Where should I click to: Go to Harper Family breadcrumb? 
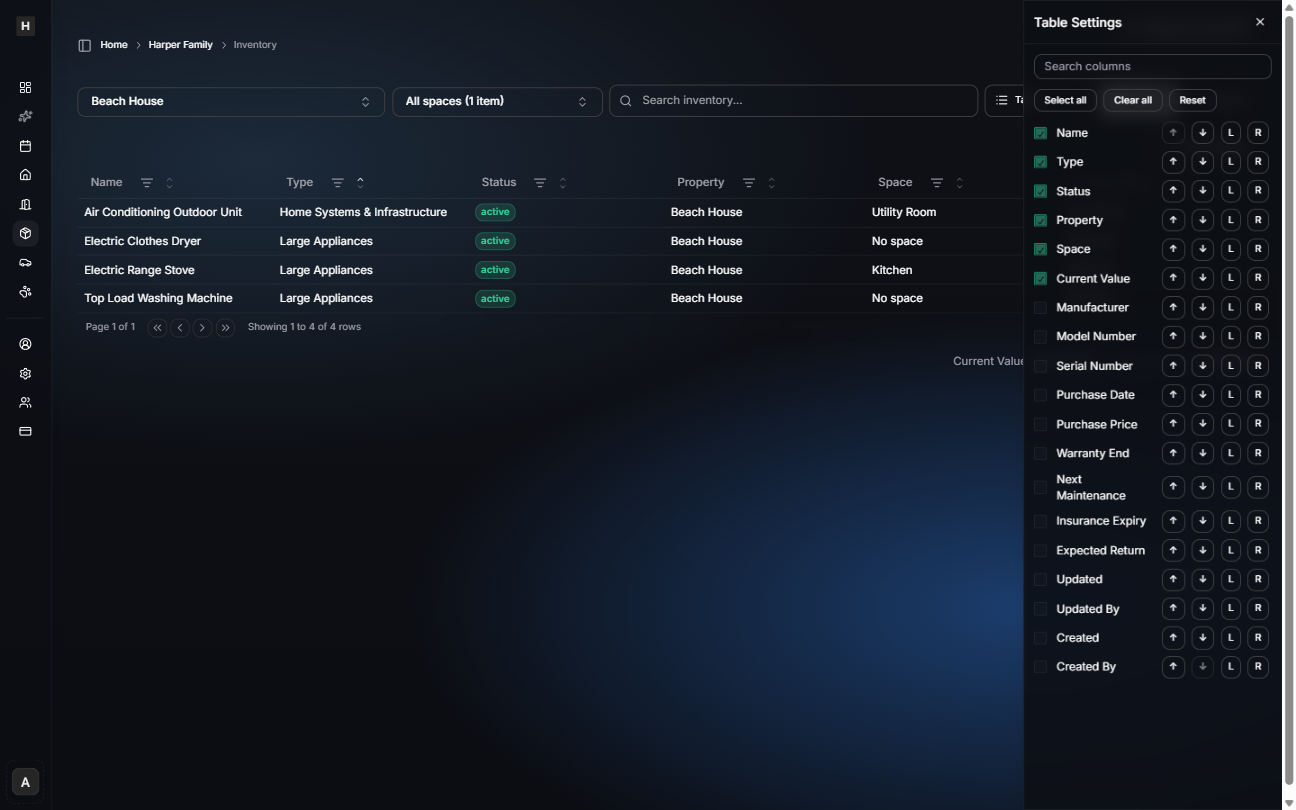click(x=180, y=45)
